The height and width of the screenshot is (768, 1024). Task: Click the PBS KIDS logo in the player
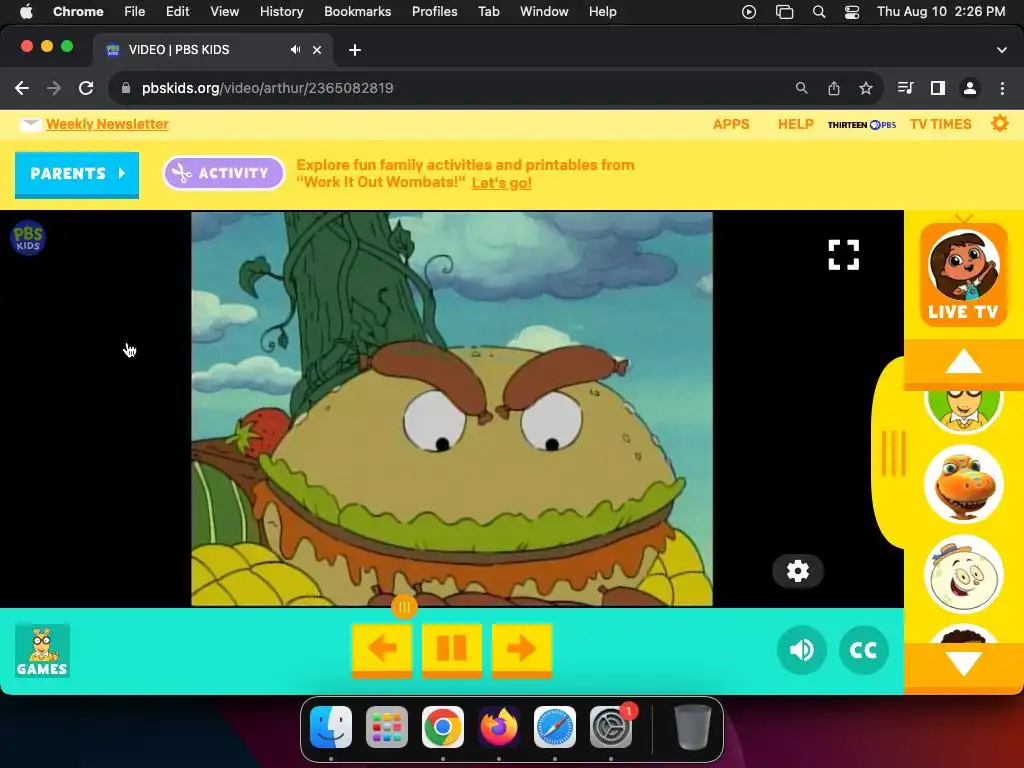(28, 238)
